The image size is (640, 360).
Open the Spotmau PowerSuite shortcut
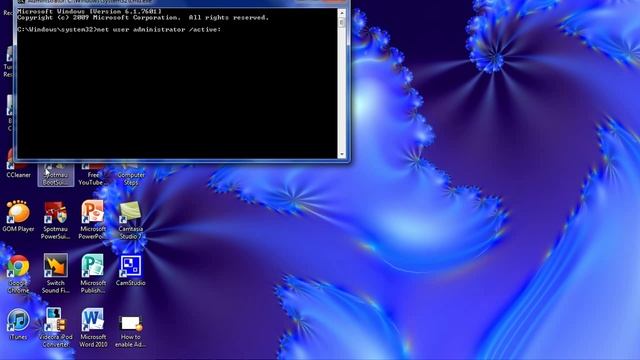tap(56, 220)
